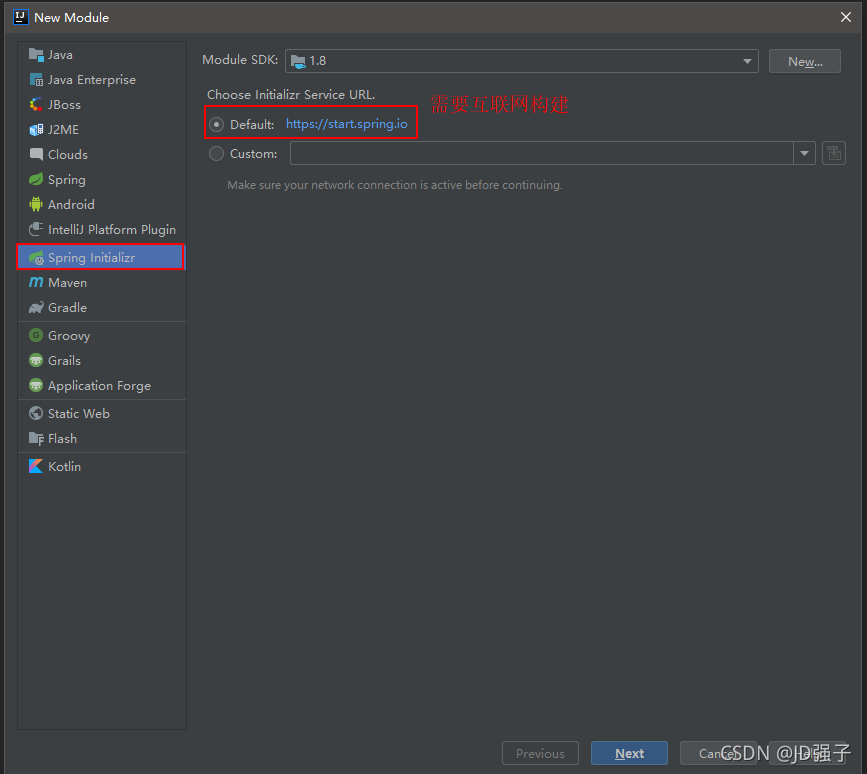The height and width of the screenshot is (774, 867).
Task: Choose Gradle module type
Action: (102, 307)
